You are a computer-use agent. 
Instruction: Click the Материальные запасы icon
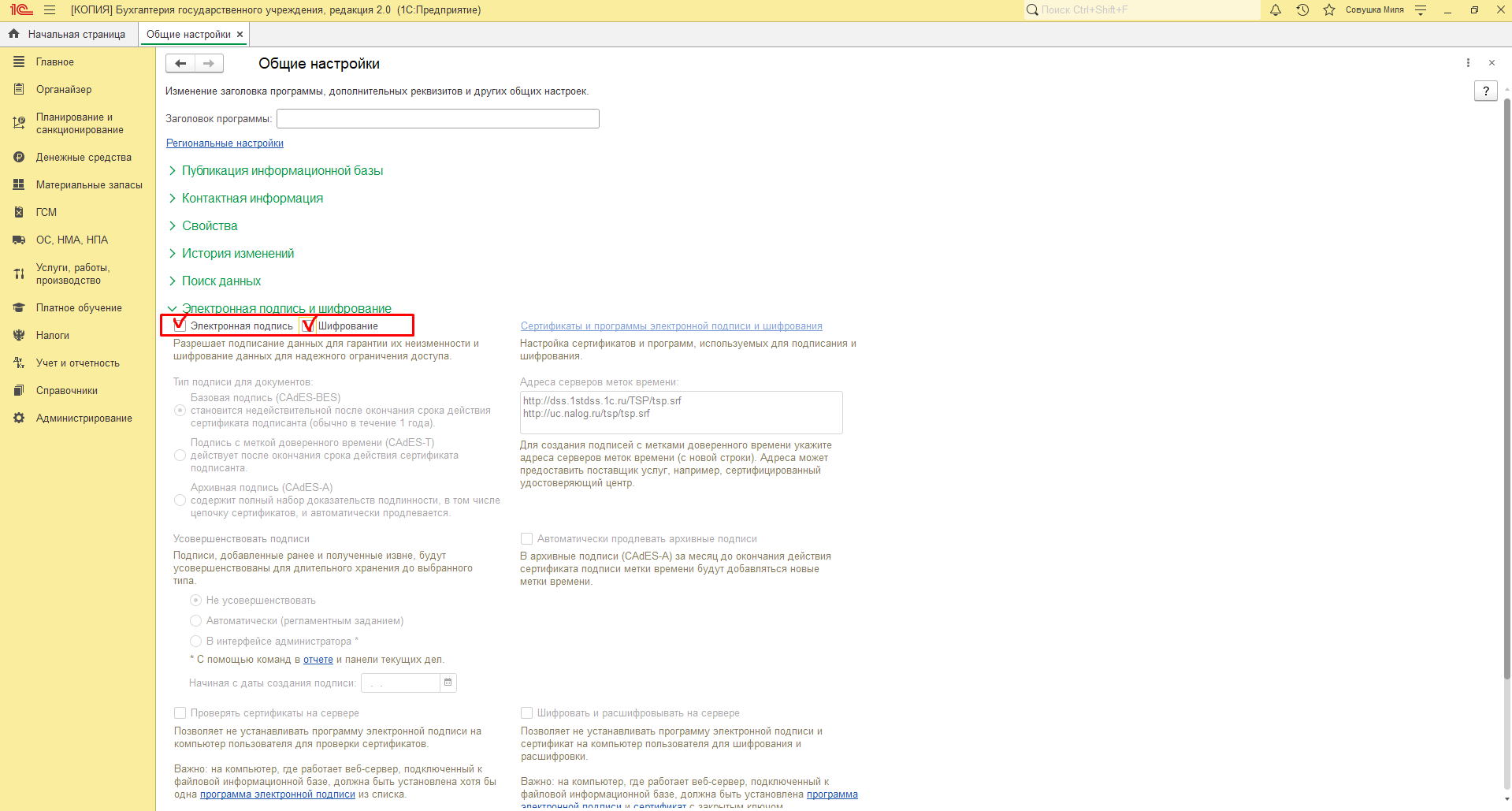pos(19,184)
